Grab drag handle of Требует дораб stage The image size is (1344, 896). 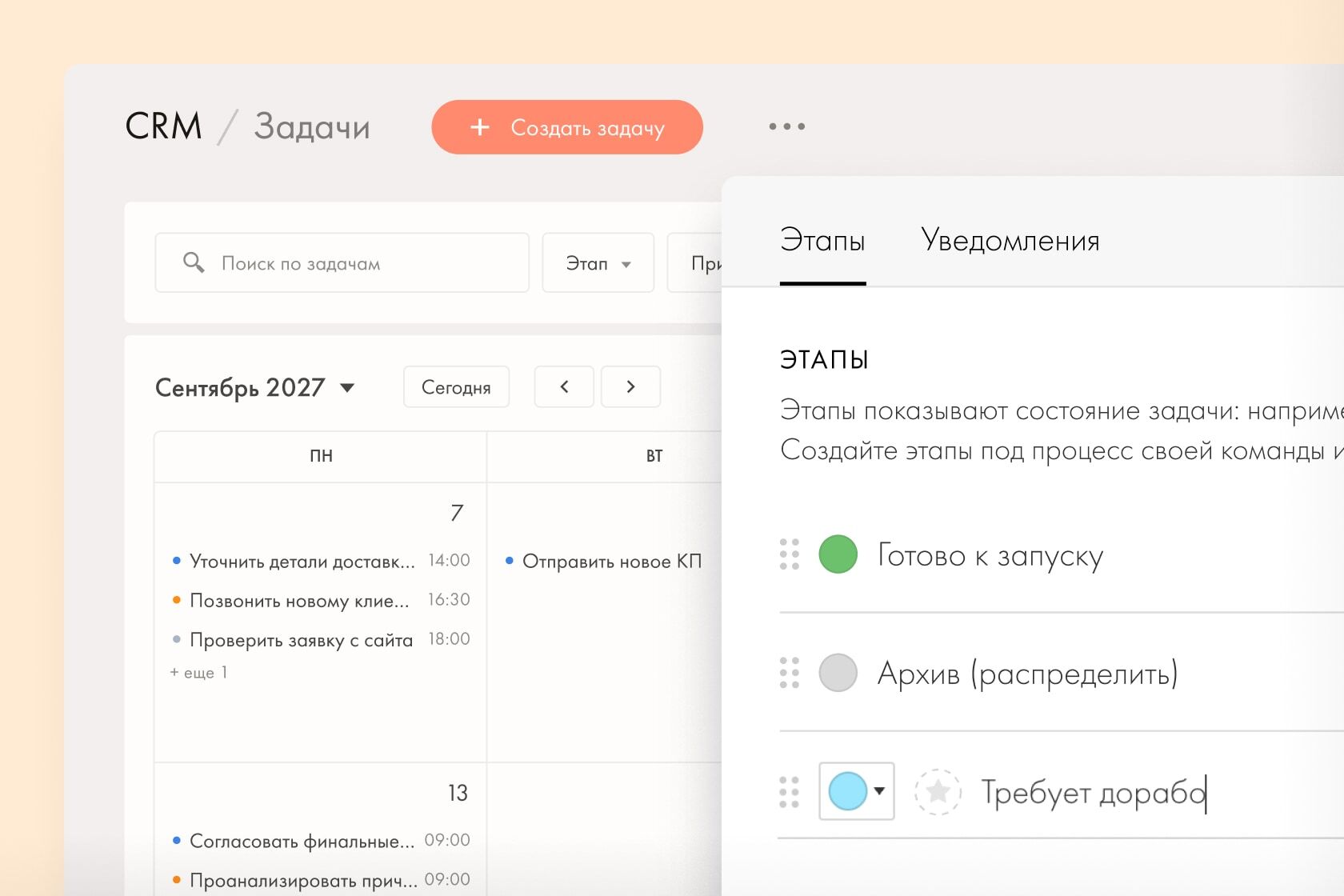789,792
